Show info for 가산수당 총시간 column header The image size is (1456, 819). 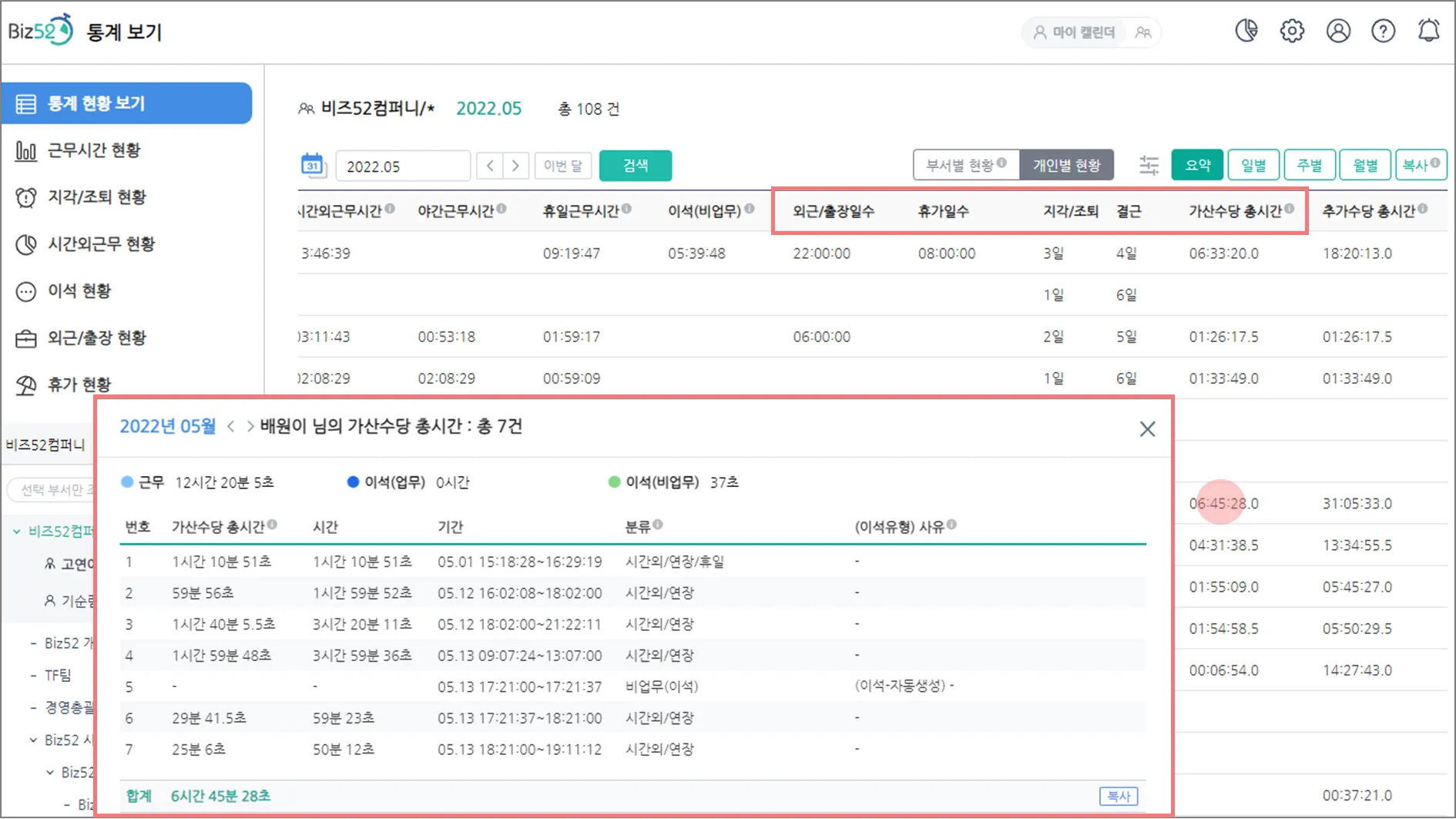[1289, 209]
